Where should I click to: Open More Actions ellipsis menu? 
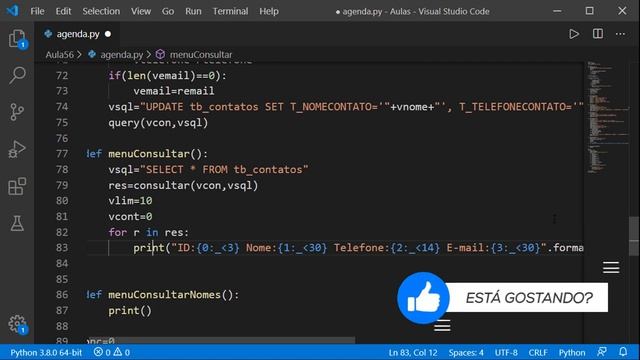click(620, 34)
